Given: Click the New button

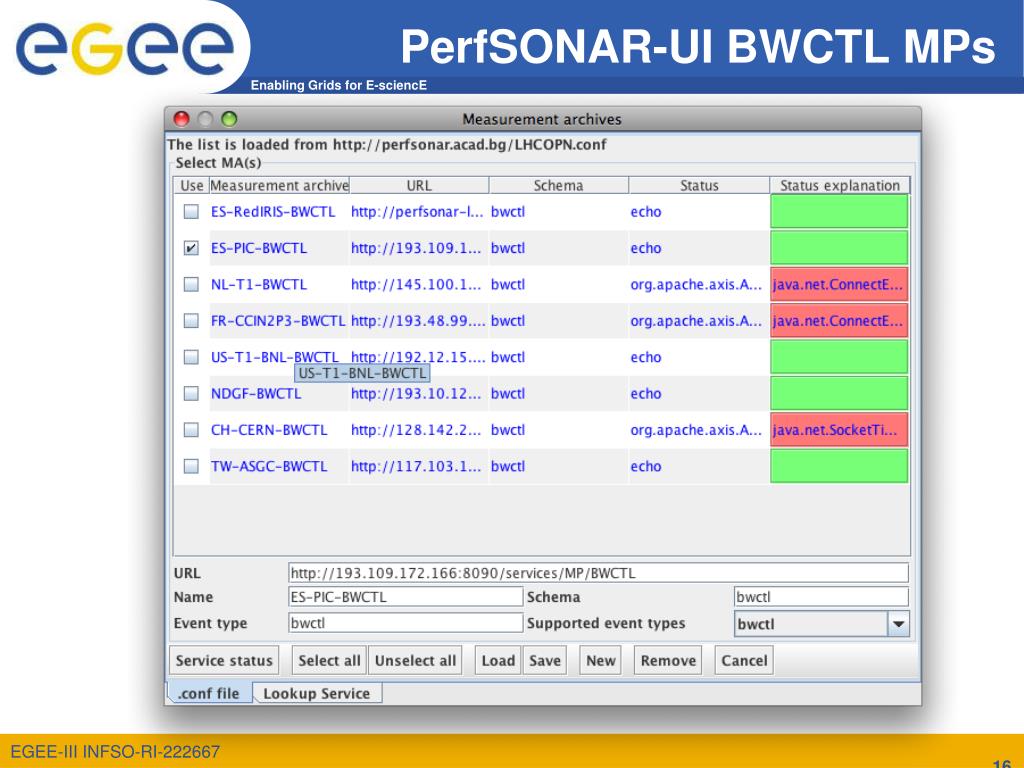Looking at the screenshot, I should tap(601, 660).
